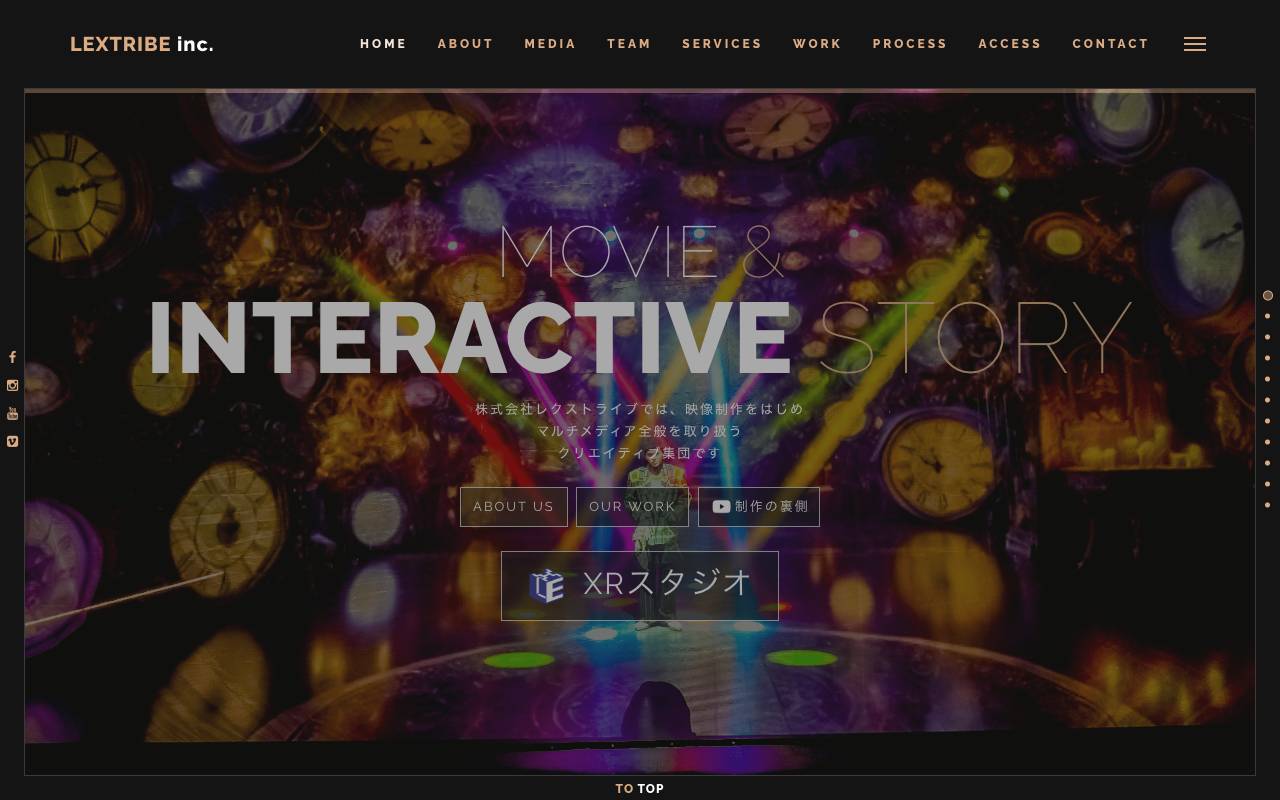Open the ACCESS menu link
Image resolution: width=1280 pixels, height=800 pixels.
pyautogui.click(x=1010, y=44)
